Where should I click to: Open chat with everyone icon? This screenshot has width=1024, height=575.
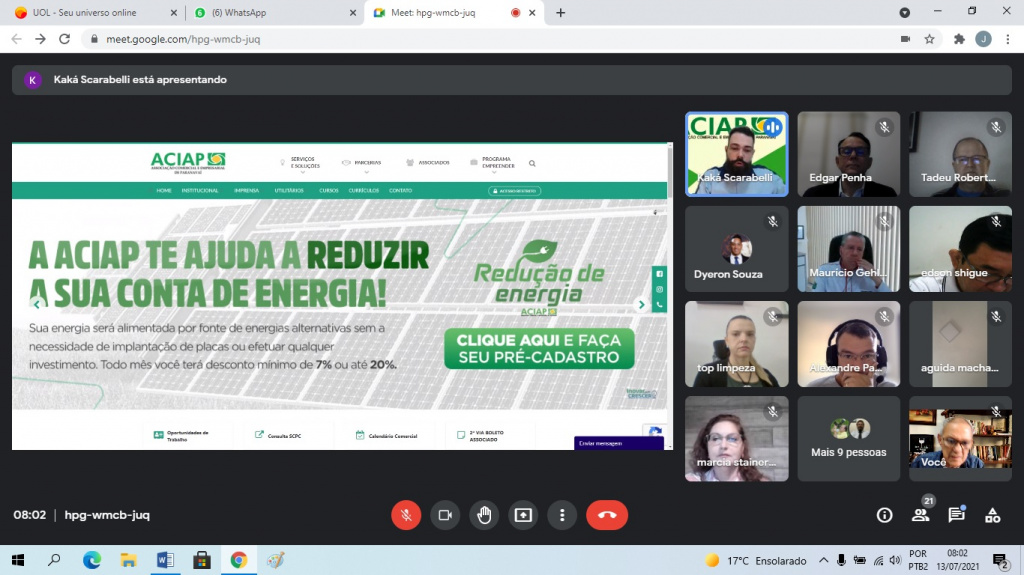point(957,515)
